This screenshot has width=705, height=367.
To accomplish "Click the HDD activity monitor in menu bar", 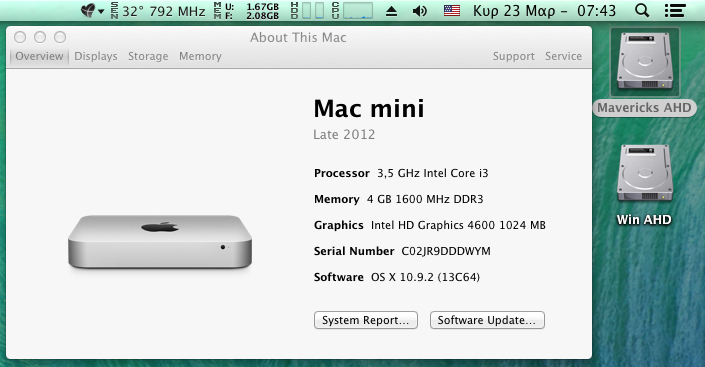I will (x=308, y=10).
